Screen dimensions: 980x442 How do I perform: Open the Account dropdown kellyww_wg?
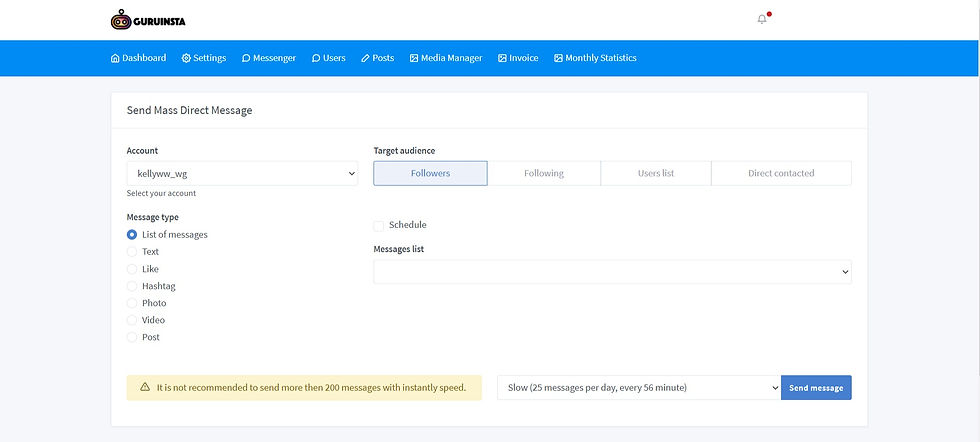tap(242, 173)
